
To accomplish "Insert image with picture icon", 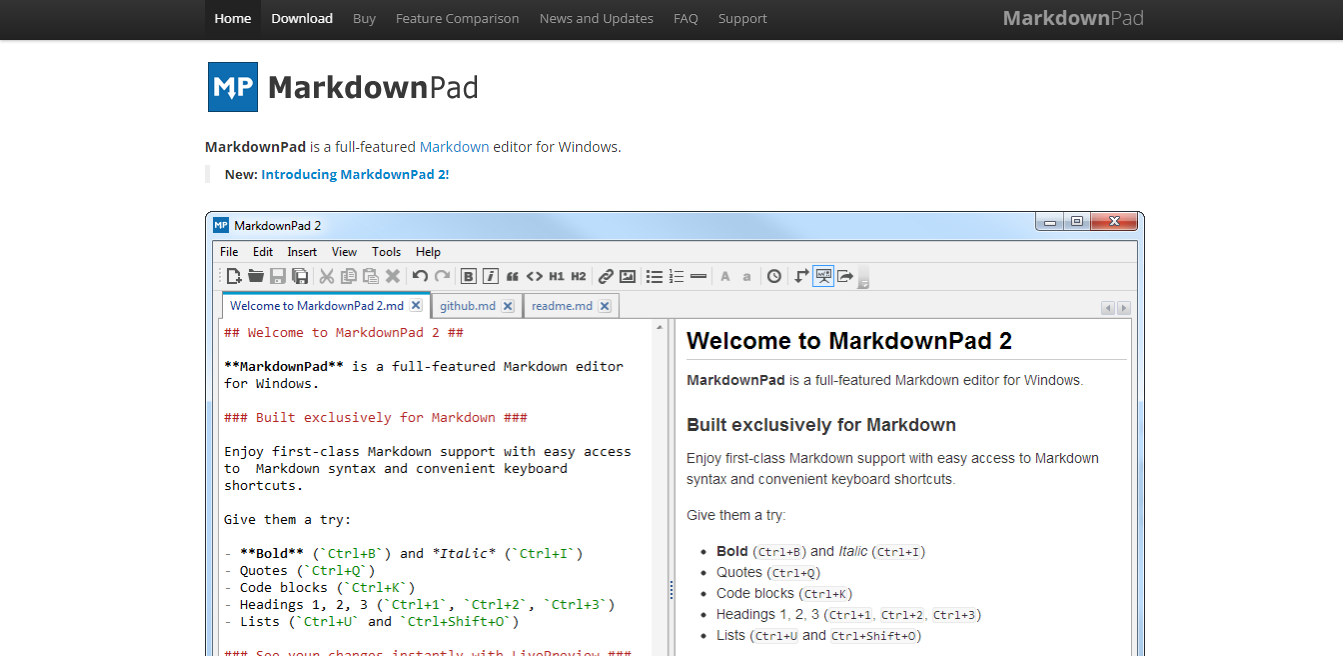I will click(628, 276).
